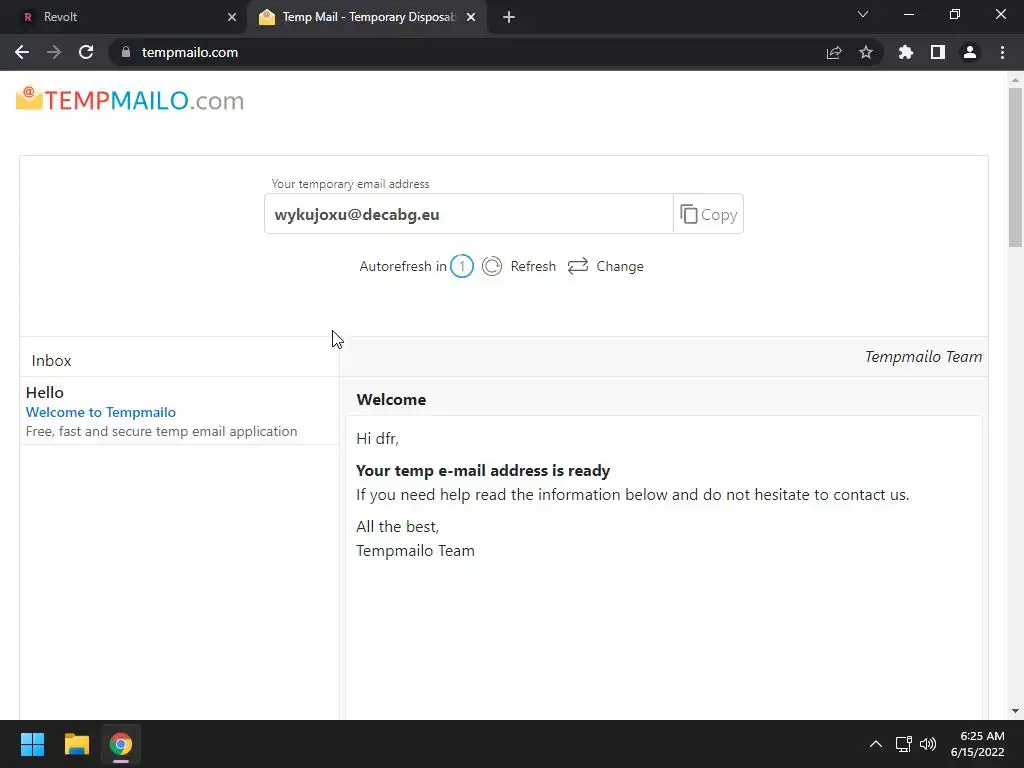
Task: Show hidden system tray icons
Action: tap(876, 744)
